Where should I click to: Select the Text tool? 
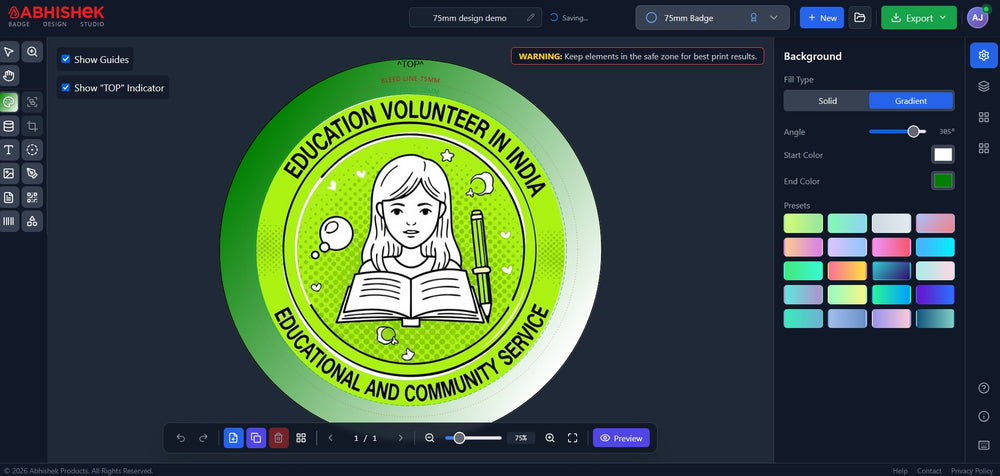pos(9,150)
